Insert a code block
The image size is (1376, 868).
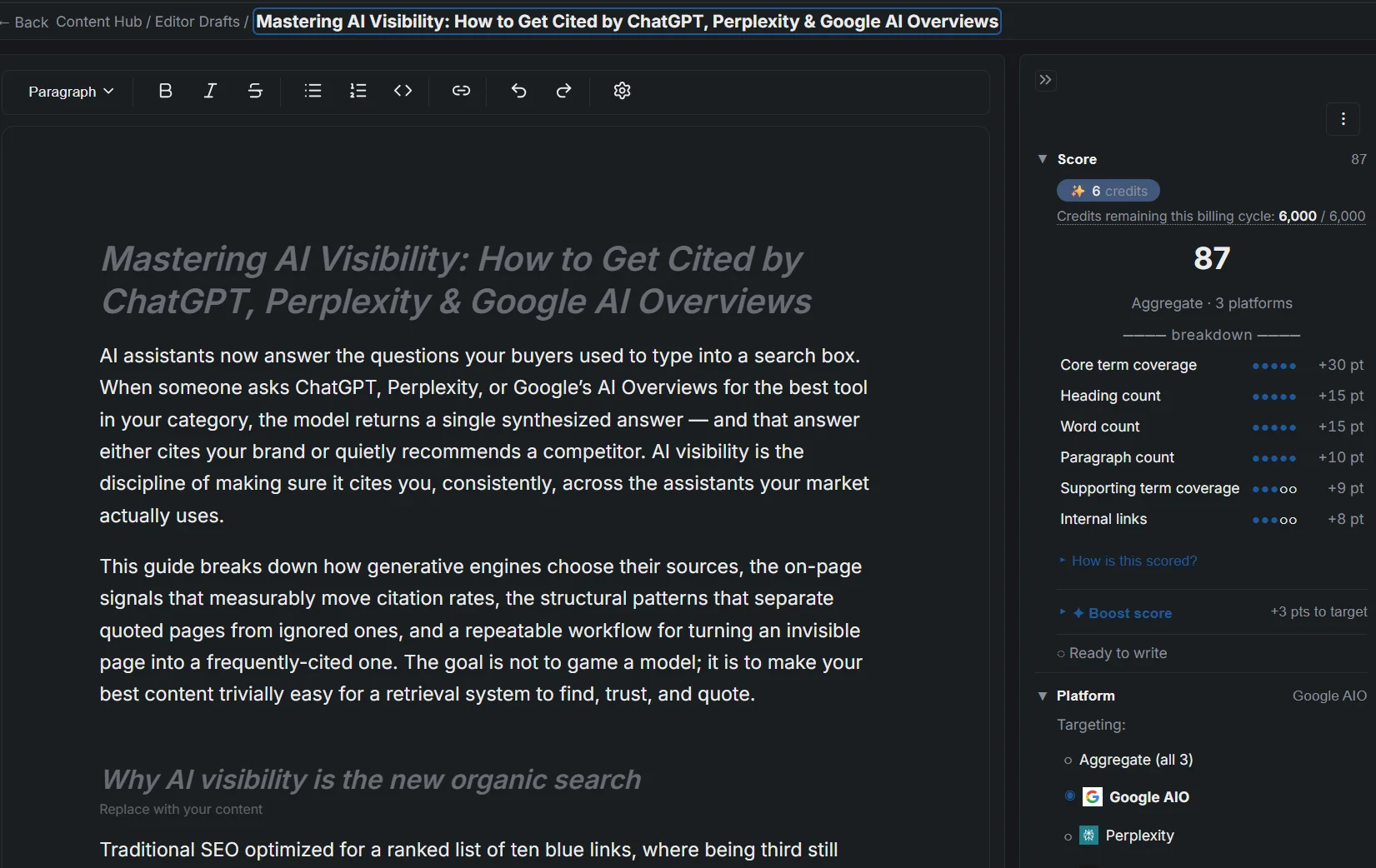pyautogui.click(x=403, y=91)
